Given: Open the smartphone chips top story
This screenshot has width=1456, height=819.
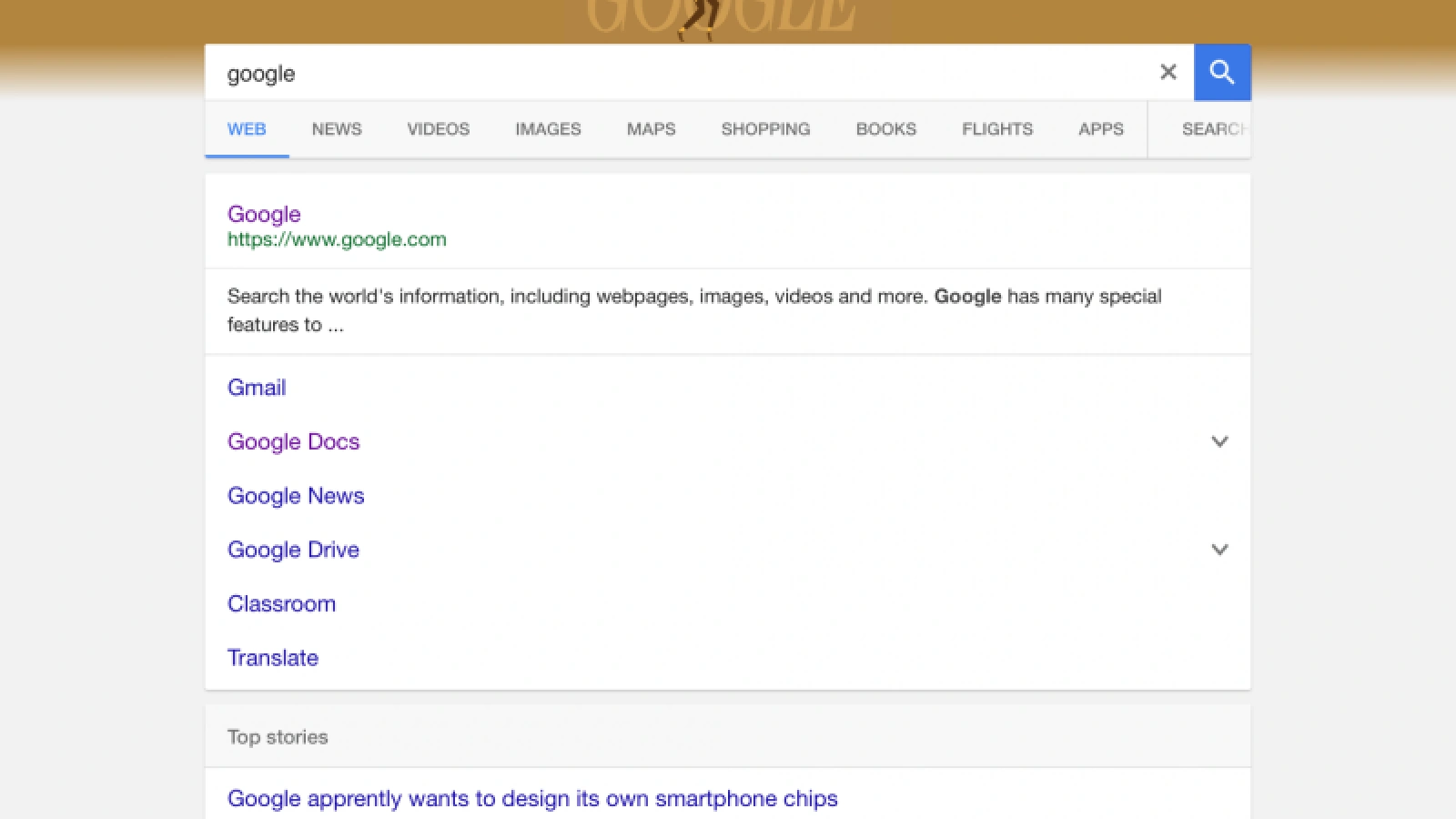Looking at the screenshot, I should point(532,798).
